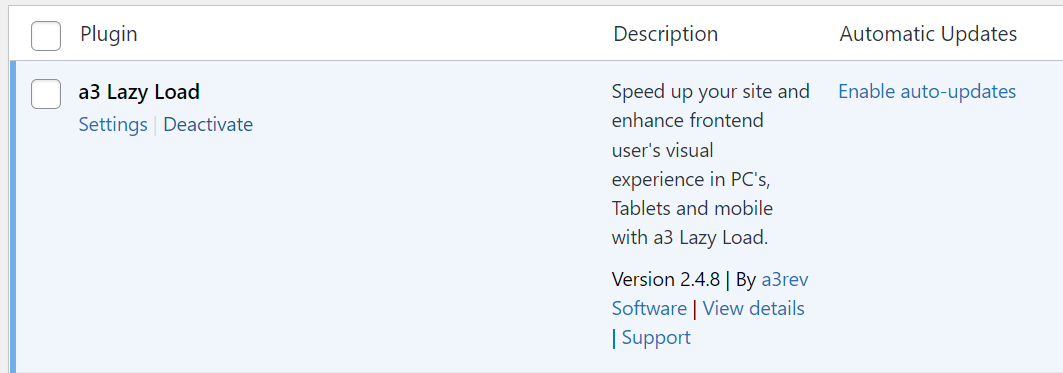Click the word 'Software' in author link
Image resolution: width=1063 pixels, height=373 pixels.
click(649, 309)
